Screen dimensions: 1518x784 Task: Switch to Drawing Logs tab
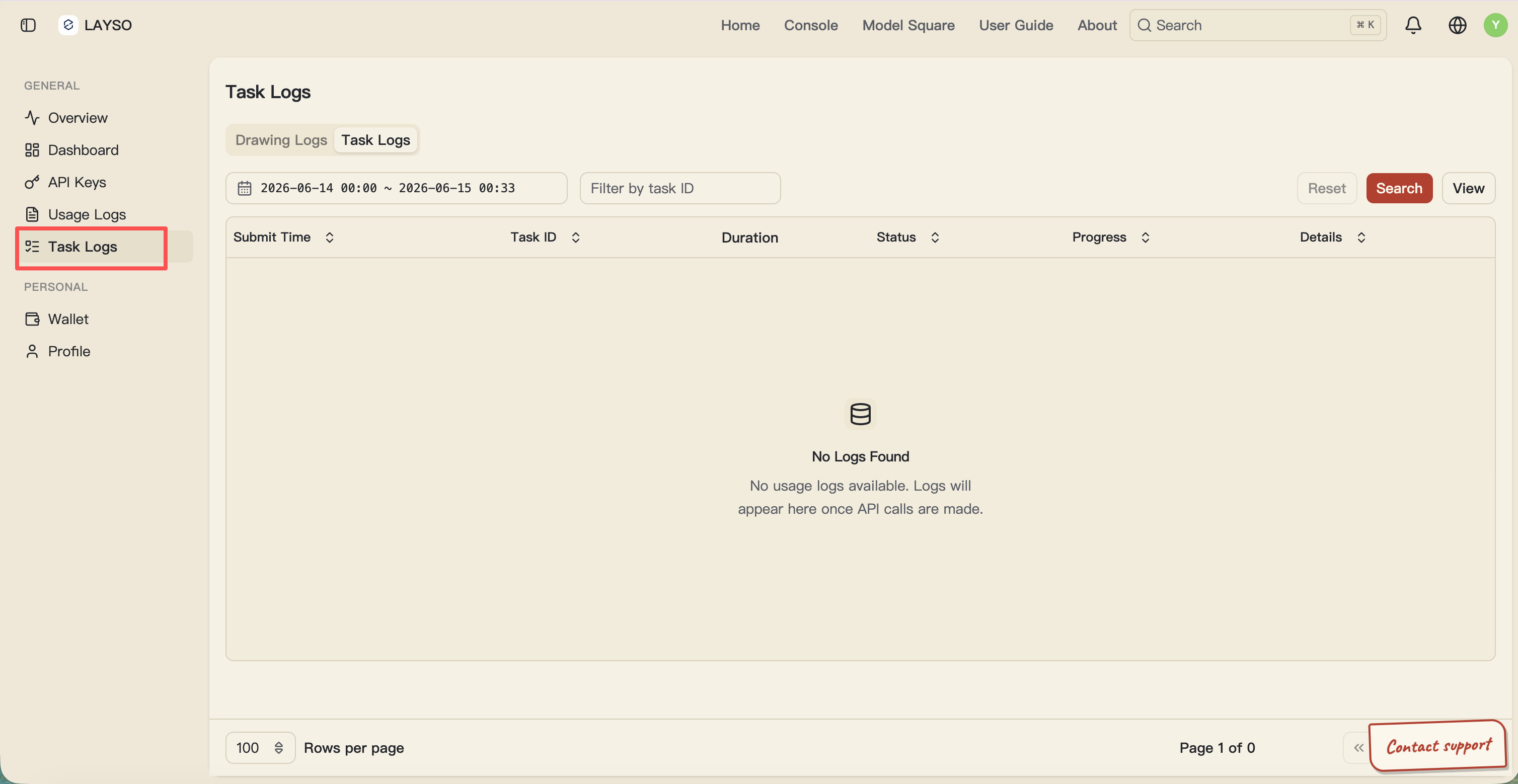pyautogui.click(x=281, y=139)
